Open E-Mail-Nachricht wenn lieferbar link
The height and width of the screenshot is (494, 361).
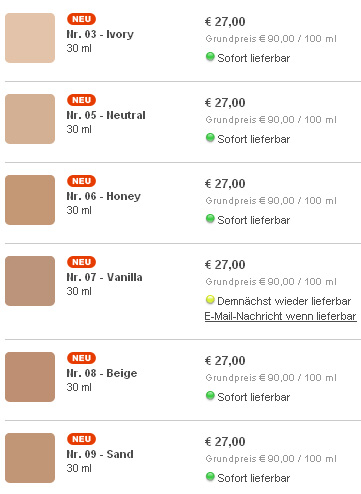coord(281,316)
